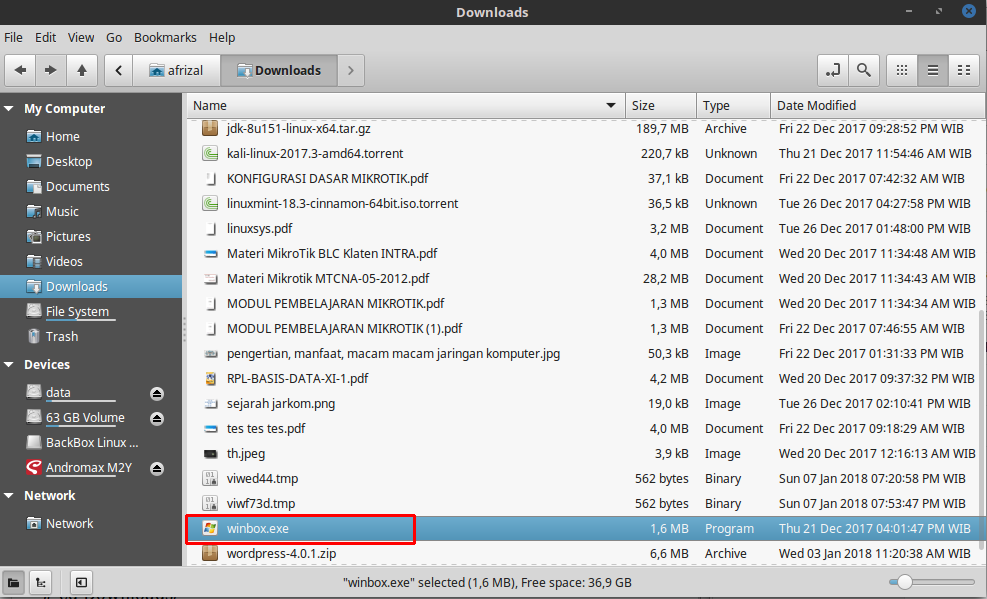Click the path bar right chevron
Image resolution: width=987 pixels, height=599 pixels.
pyautogui.click(x=351, y=70)
